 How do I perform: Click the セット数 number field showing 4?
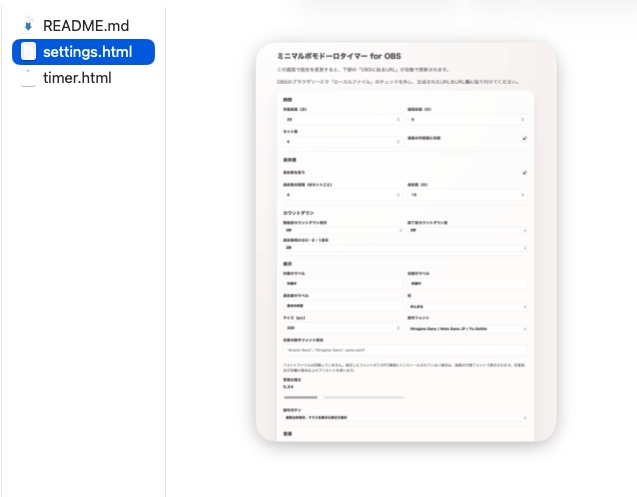coord(343,141)
